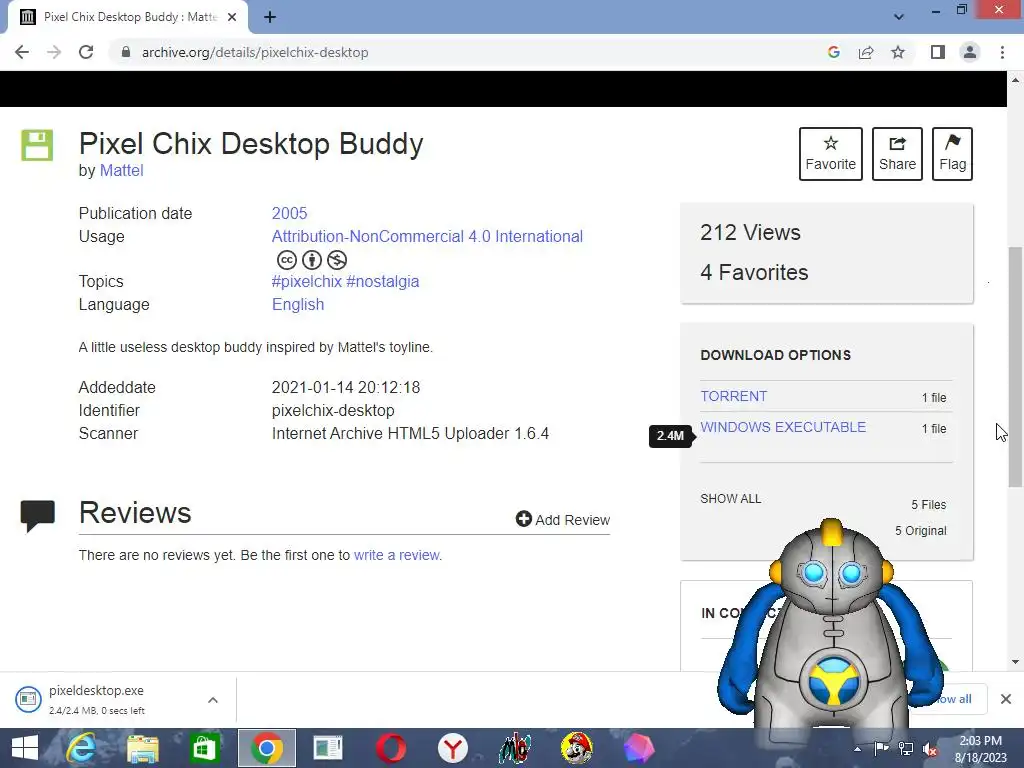
Task: Click Add Review
Action: [563, 520]
